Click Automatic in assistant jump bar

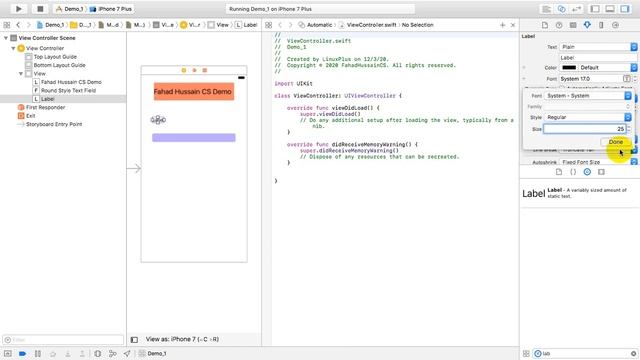pyautogui.click(x=315, y=25)
